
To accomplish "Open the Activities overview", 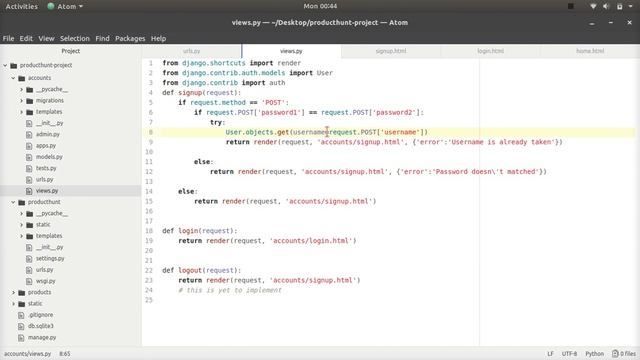I will coord(22,6).
